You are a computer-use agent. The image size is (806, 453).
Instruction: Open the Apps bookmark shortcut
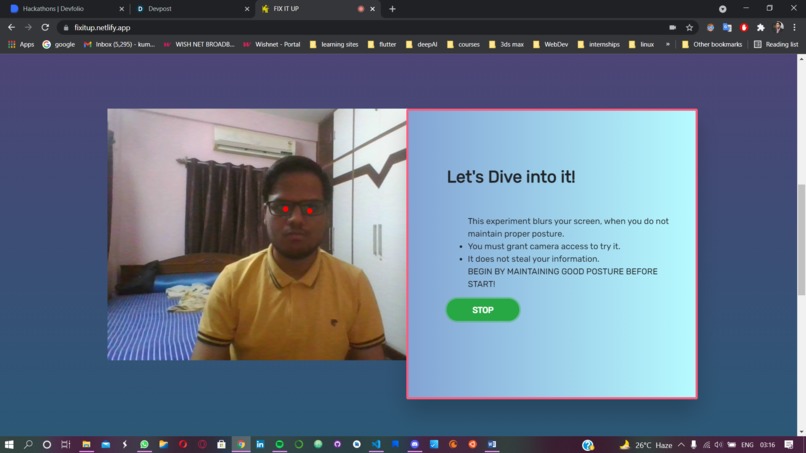click(x=21, y=44)
